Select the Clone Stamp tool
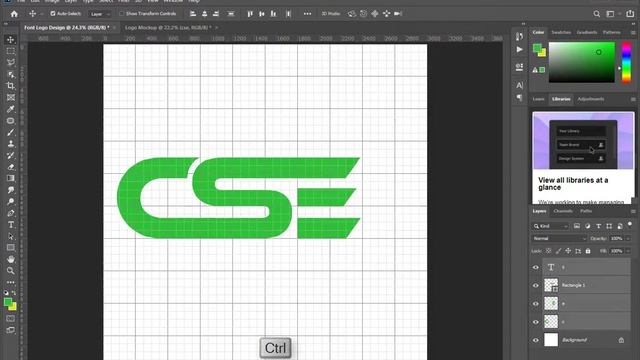The image size is (640, 360). (x=11, y=144)
